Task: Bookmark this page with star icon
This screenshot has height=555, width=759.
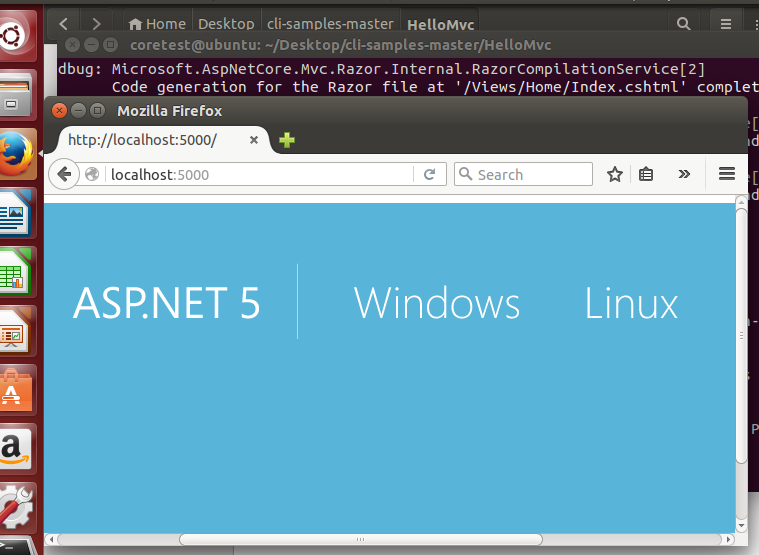Action: 615,174
